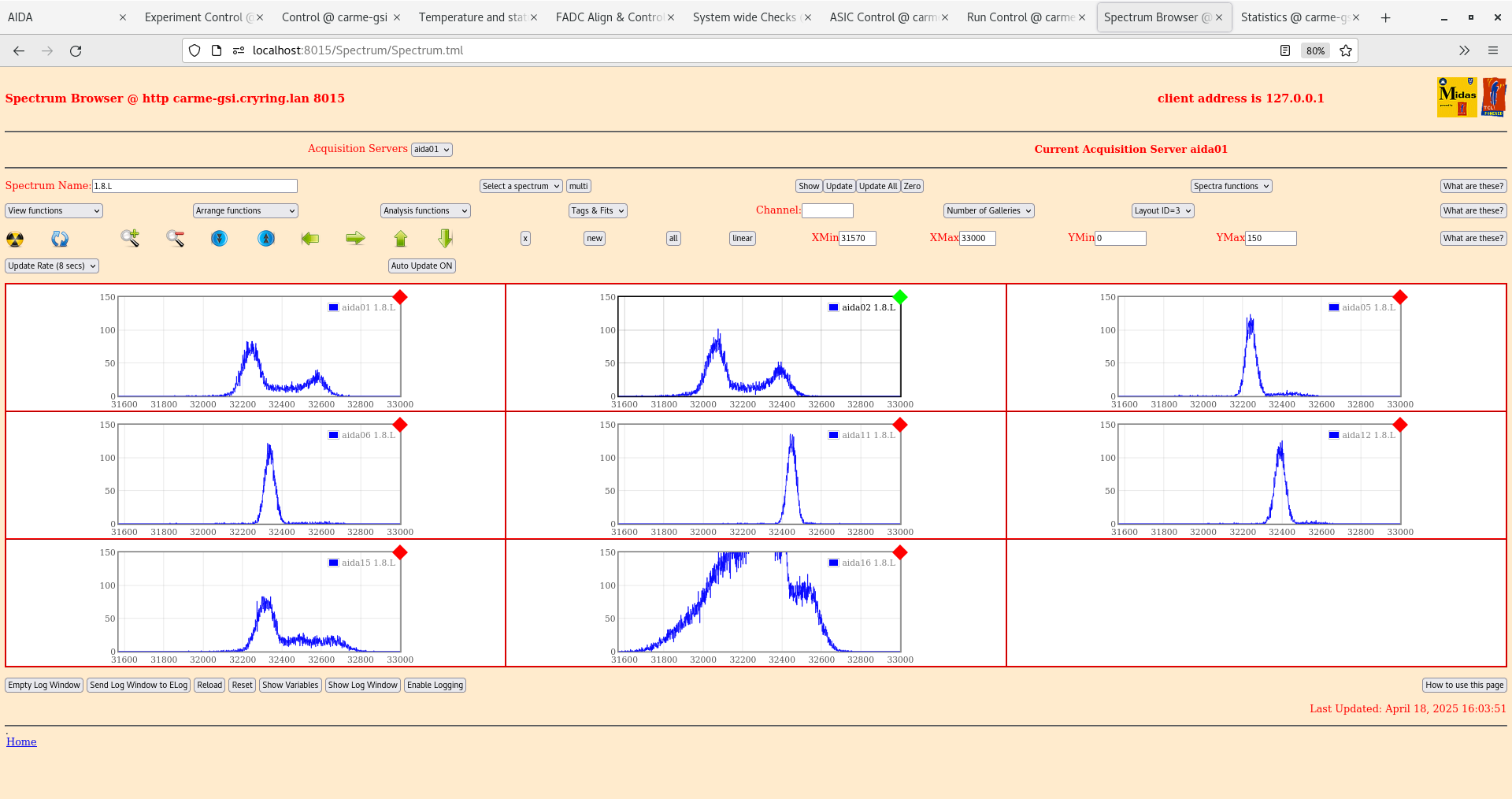Expand the Update Rate (8 secs) dropdown

[x=52, y=266]
